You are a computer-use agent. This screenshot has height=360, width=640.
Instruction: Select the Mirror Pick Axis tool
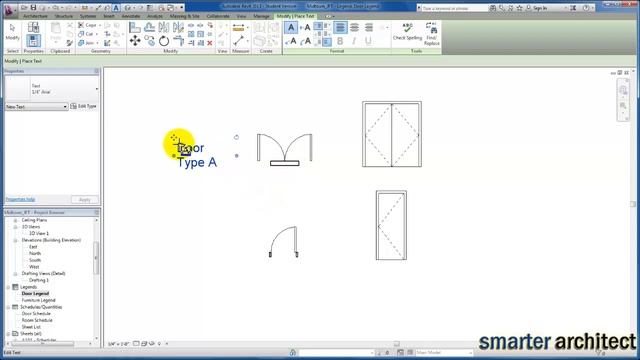164,27
